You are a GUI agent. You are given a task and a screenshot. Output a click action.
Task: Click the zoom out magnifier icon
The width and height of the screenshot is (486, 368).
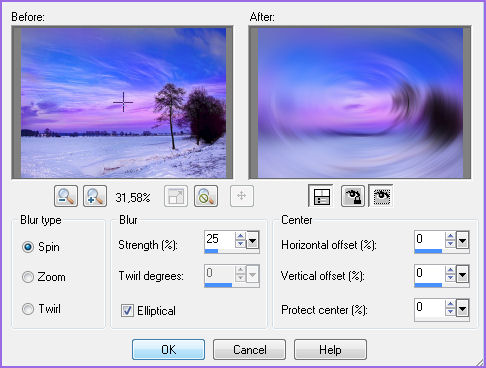66,196
